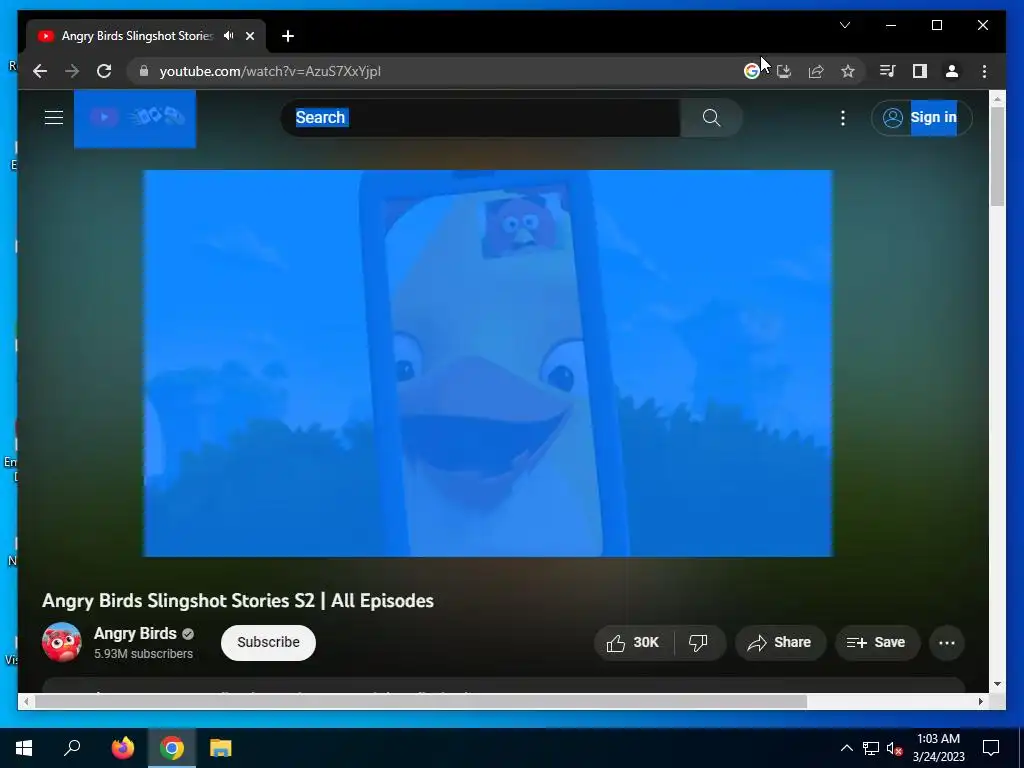Close the Angry Birds Slingshot Stories tab
This screenshot has height=768, width=1024.
(x=249, y=36)
